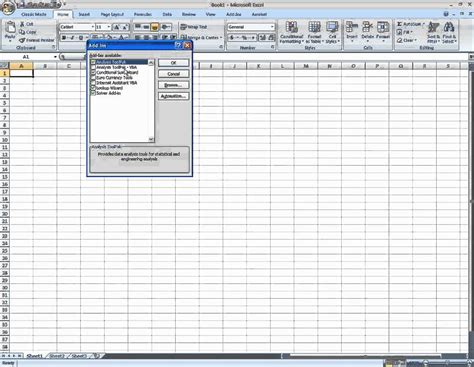
Task: Click the Select All corner button
Action: tap(4, 65)
